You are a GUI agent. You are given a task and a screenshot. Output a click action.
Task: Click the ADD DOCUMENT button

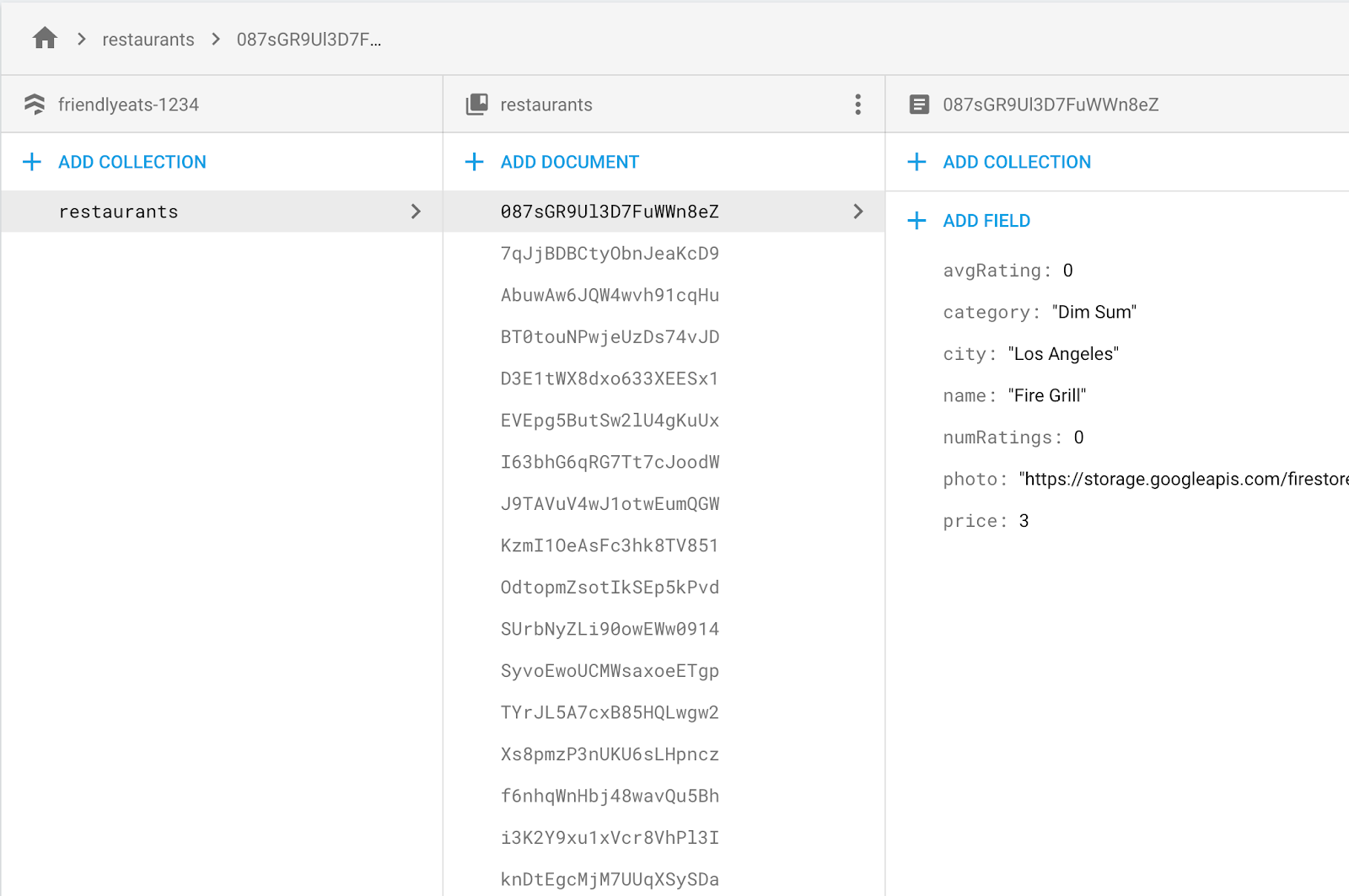tap(569, 162)
